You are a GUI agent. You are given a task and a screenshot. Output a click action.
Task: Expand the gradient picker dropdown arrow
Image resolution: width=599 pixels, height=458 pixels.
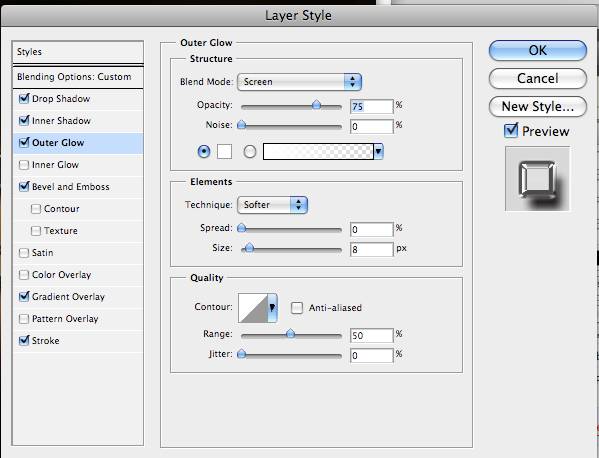[x=378, y=152]
